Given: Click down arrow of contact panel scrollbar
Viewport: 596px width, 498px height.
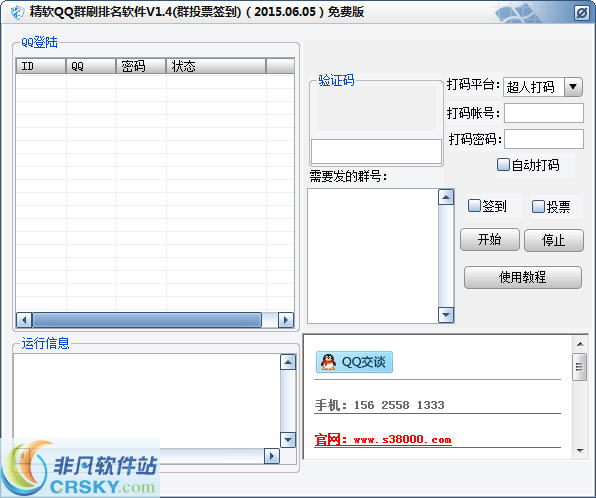Looking at the screenshot, I should [x=580, y=451].
